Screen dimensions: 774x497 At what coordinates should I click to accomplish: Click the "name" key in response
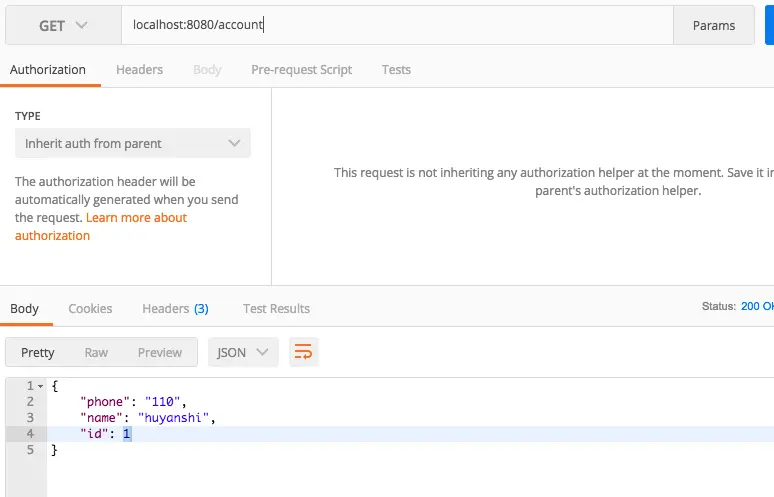101,418
